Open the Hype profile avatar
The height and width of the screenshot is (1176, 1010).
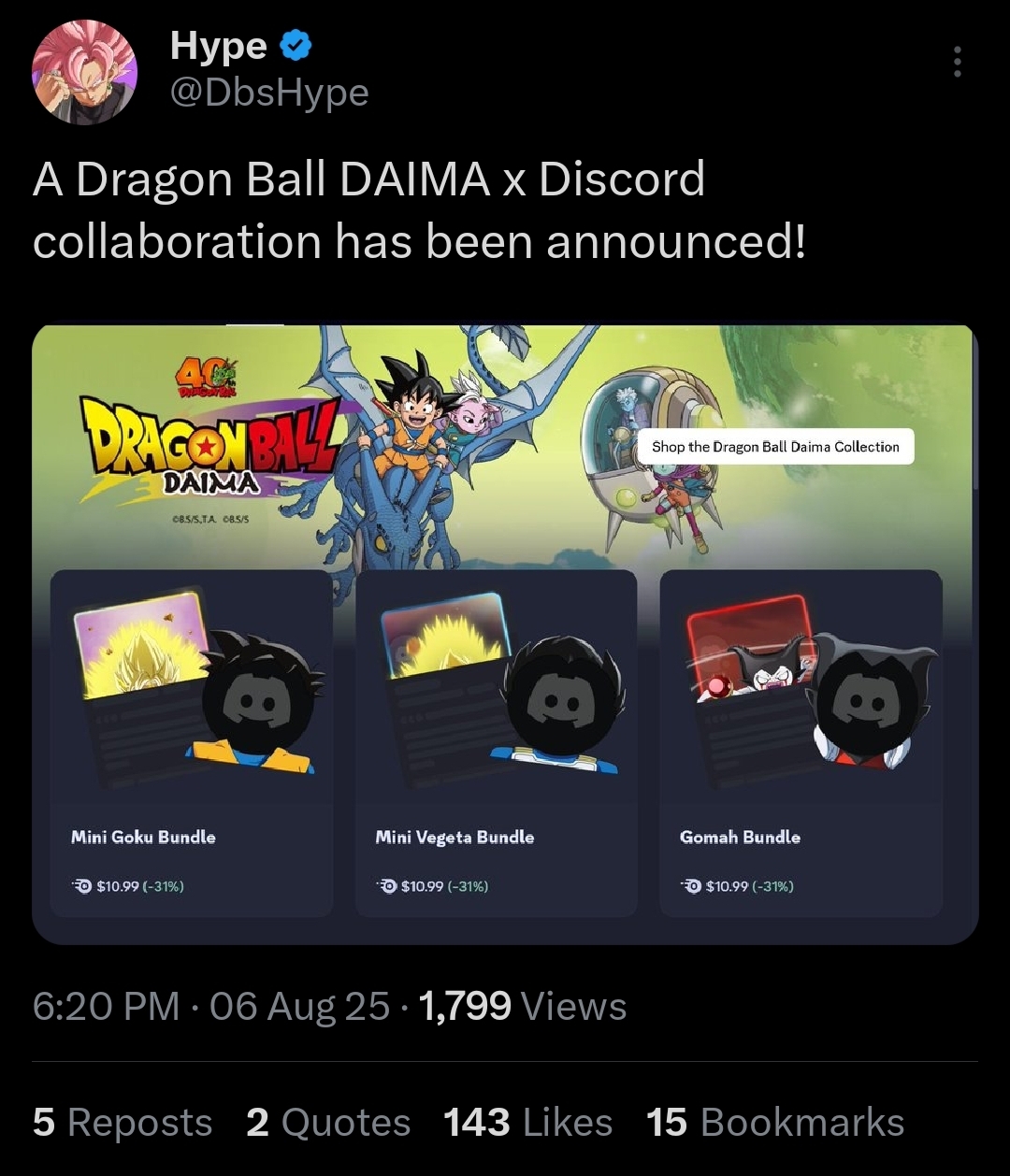pyautogui.click(x=84, y=72)
